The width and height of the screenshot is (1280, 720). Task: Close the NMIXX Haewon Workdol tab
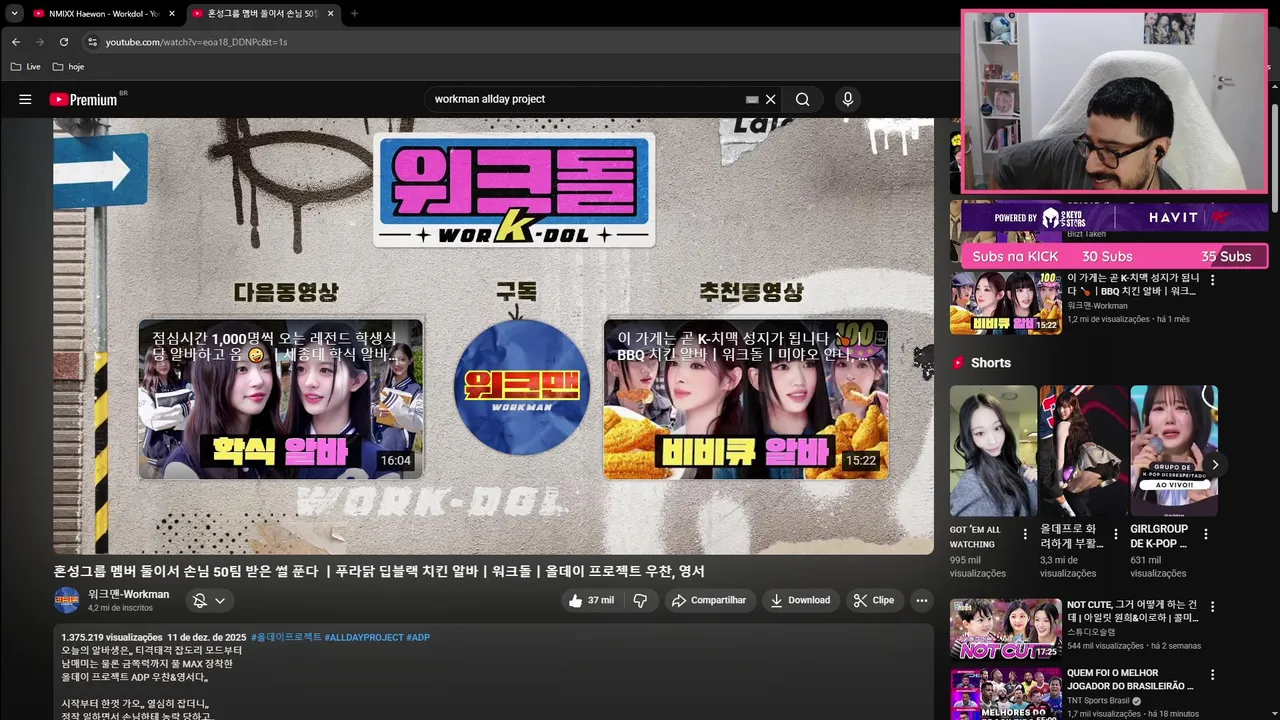point(172,13)
